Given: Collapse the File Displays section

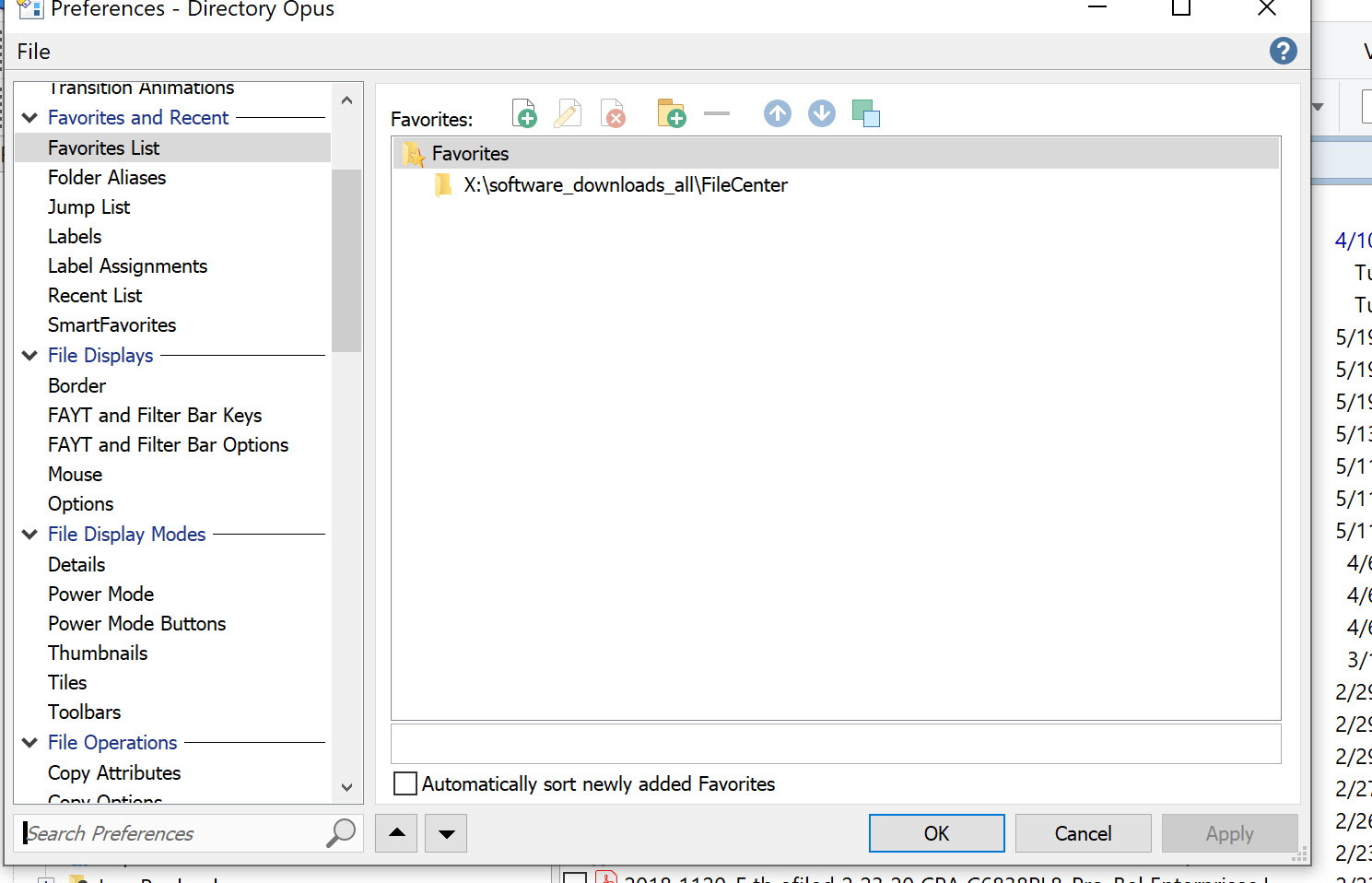Looking at the screenshot, I should [x=29, y=356].
